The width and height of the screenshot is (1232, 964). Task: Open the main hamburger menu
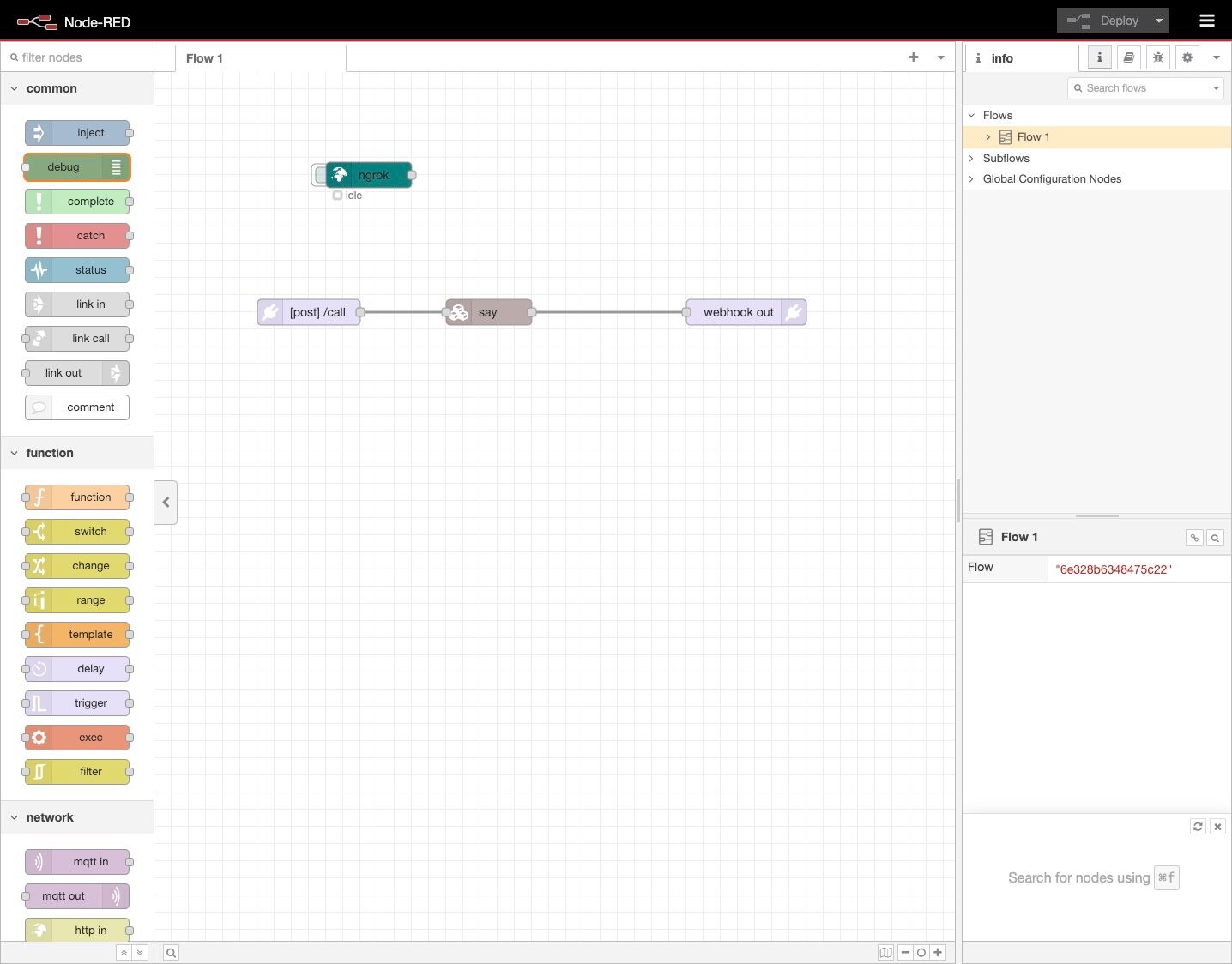point(1206,20)
